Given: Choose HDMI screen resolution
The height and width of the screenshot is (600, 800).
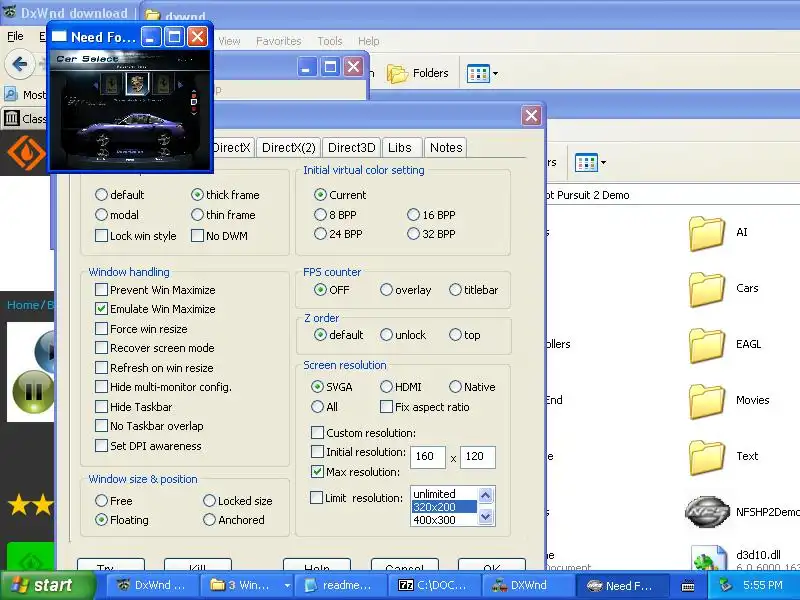Looking at the screenshot, I should [x=386, y=387].
